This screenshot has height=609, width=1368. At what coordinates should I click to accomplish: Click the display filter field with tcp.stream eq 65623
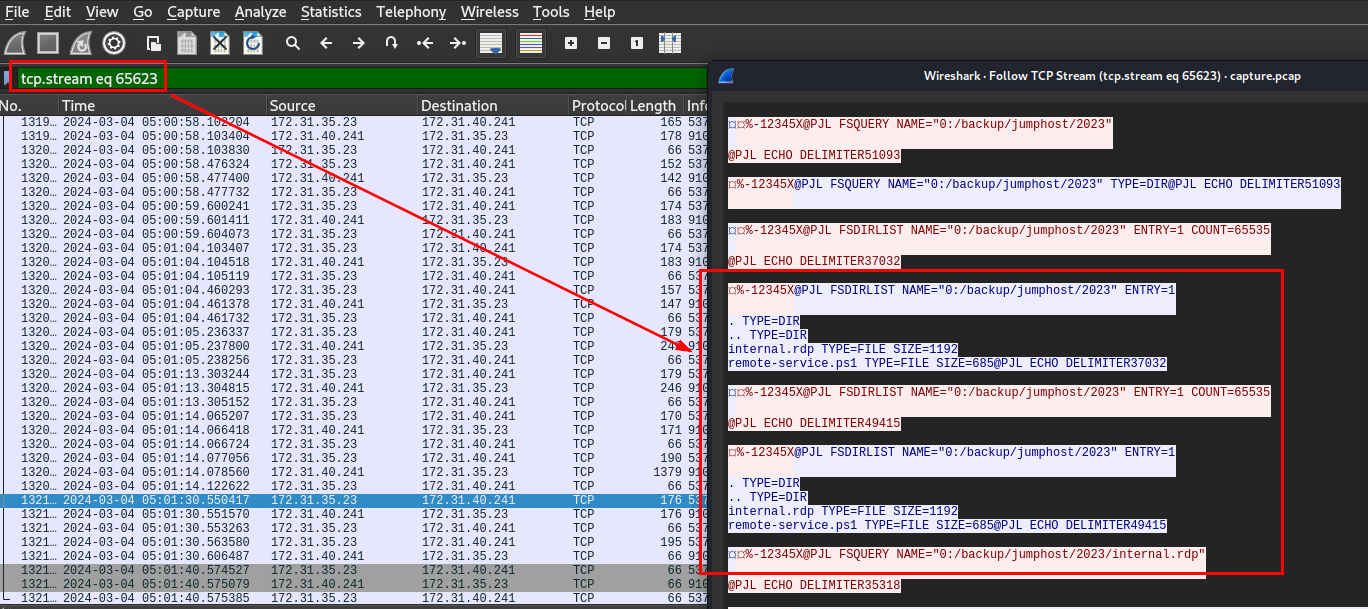pos(360,78)
